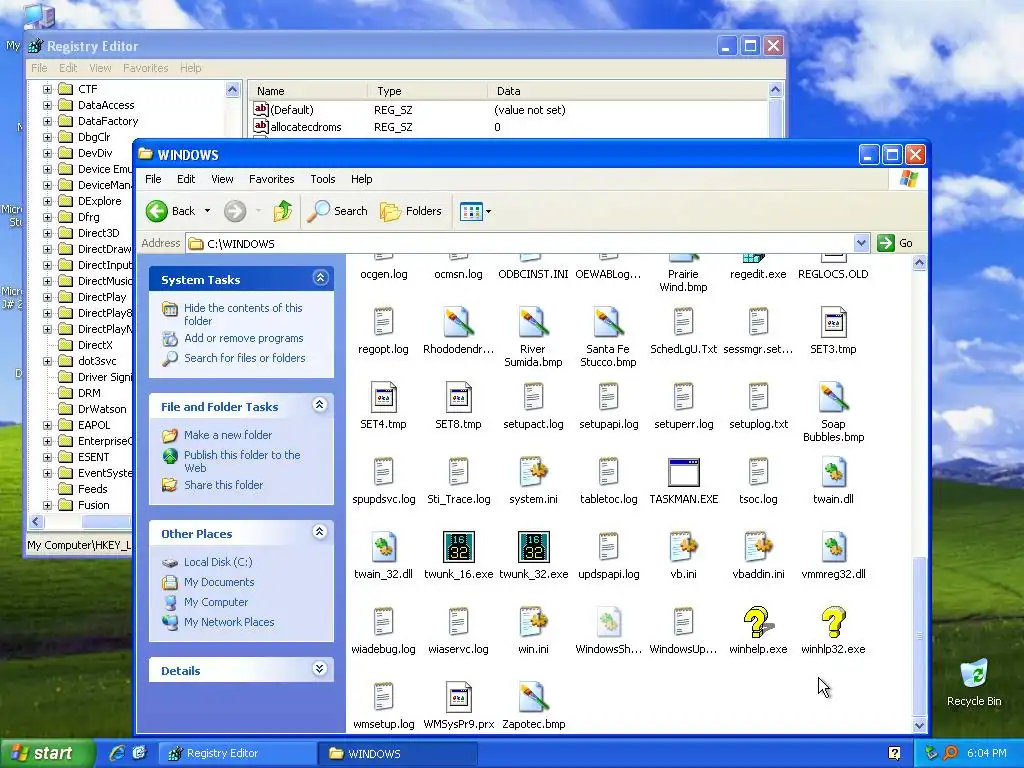Select the twain_32.dll file icon
Viewport: 1024px width, 768px height.
pos(383,547)
